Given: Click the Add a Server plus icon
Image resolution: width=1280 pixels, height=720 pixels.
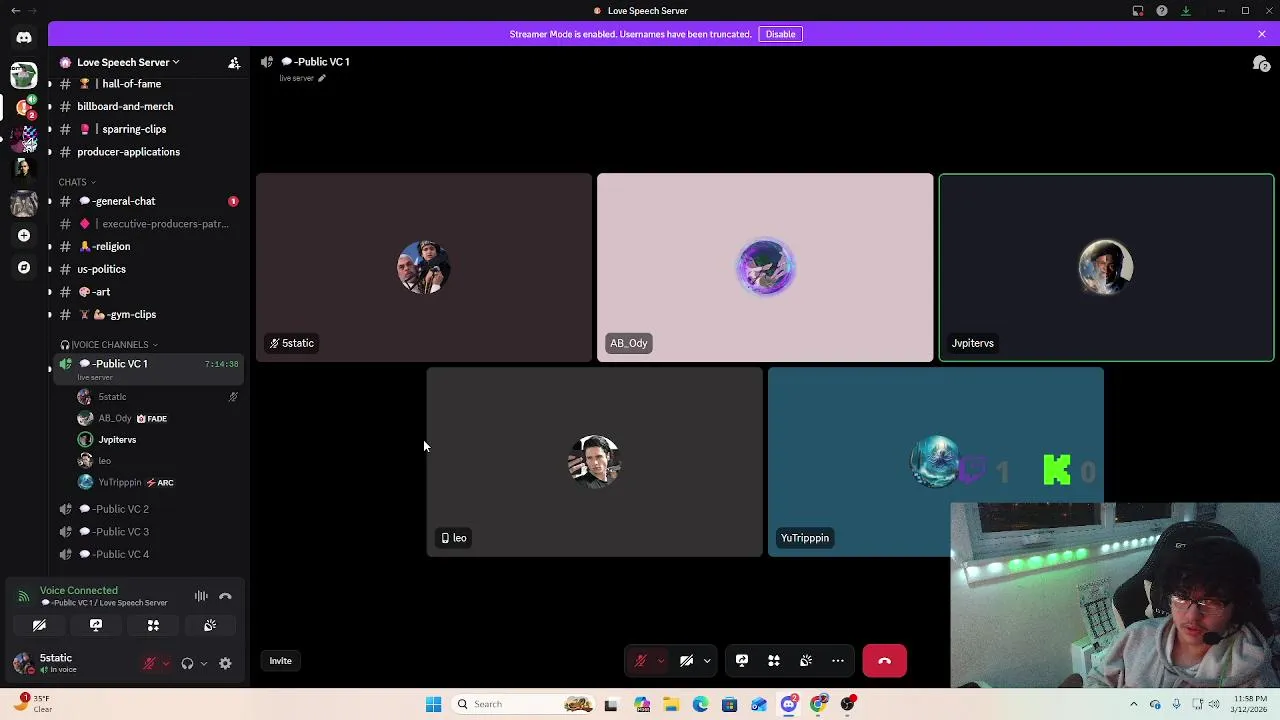Looking at the screenshot, I should [24, 235].
